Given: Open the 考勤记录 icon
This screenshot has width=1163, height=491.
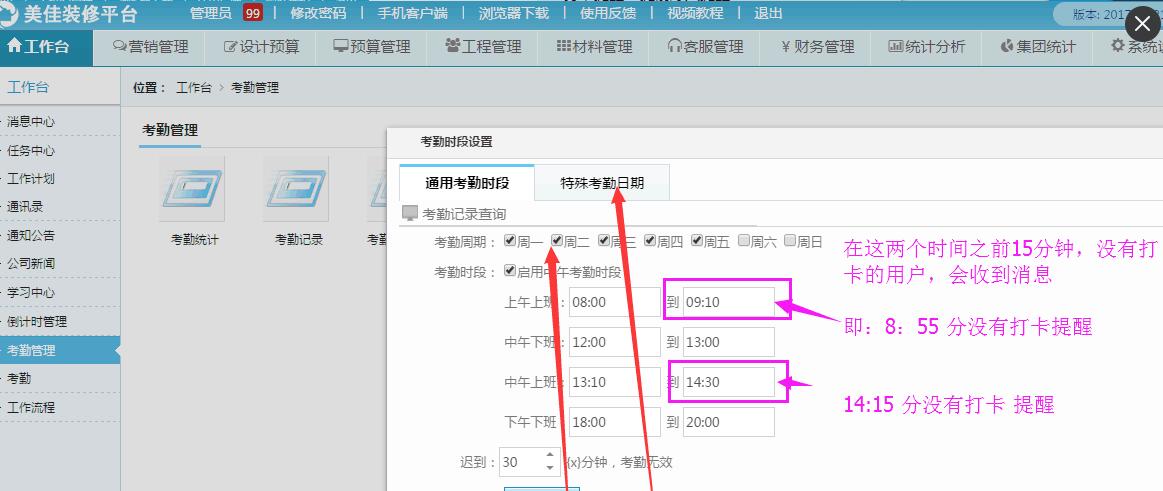Looking at the screenshot, I should (x=297, y=190).
